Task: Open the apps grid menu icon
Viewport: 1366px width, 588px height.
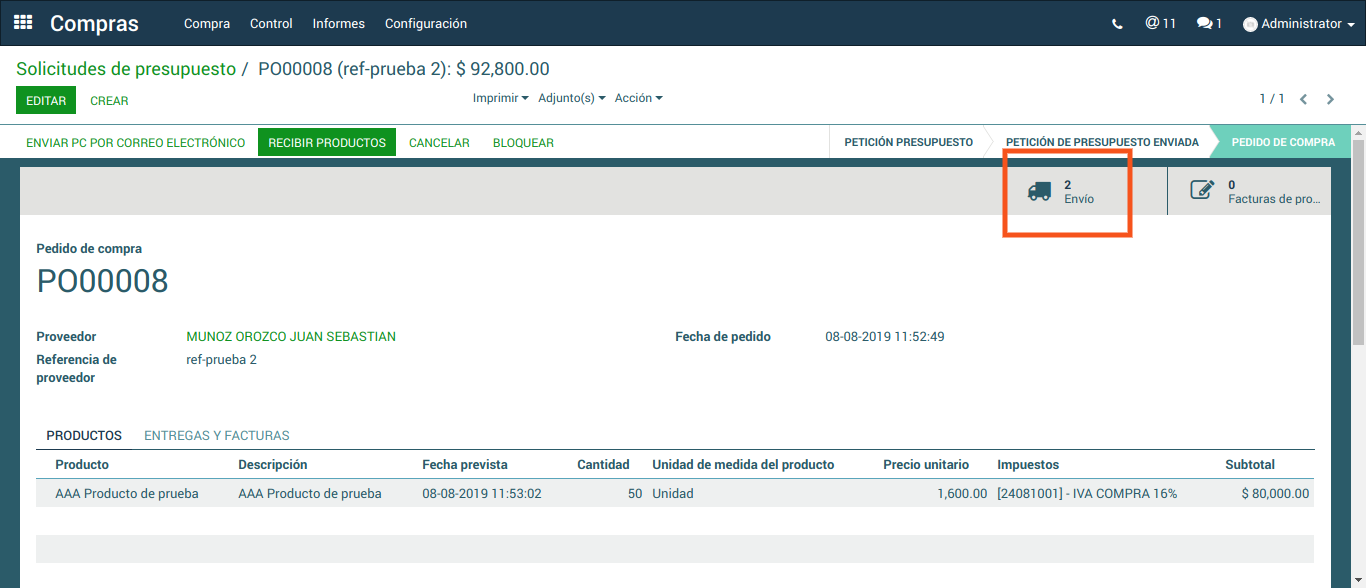Action: [x=23, y=22]
